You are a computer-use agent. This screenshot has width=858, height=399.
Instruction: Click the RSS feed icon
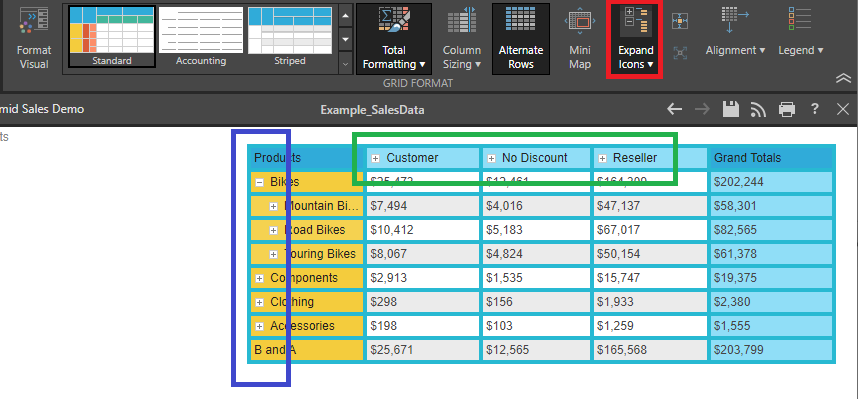[x=758, y=109]
